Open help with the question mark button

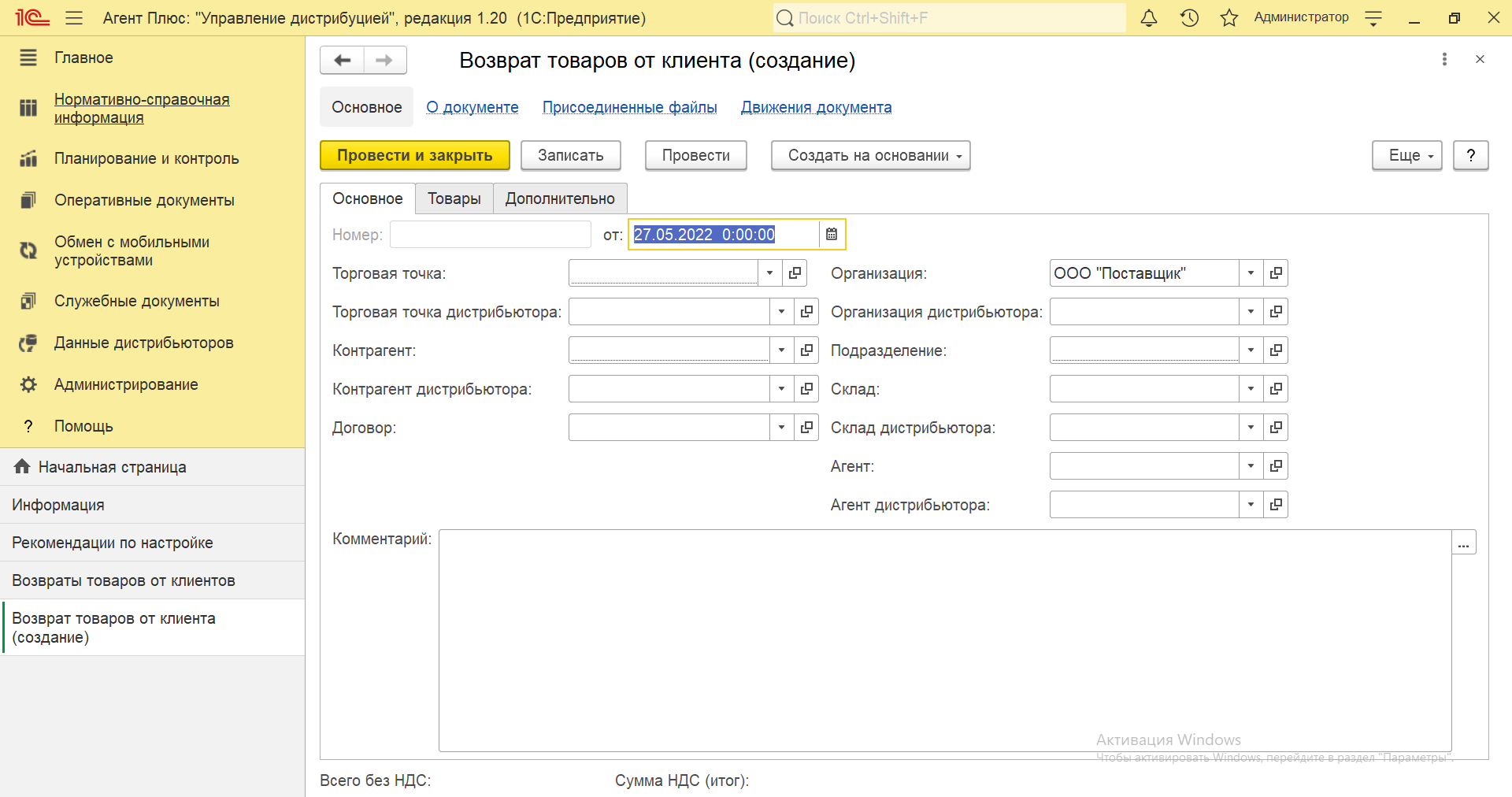1470,155
